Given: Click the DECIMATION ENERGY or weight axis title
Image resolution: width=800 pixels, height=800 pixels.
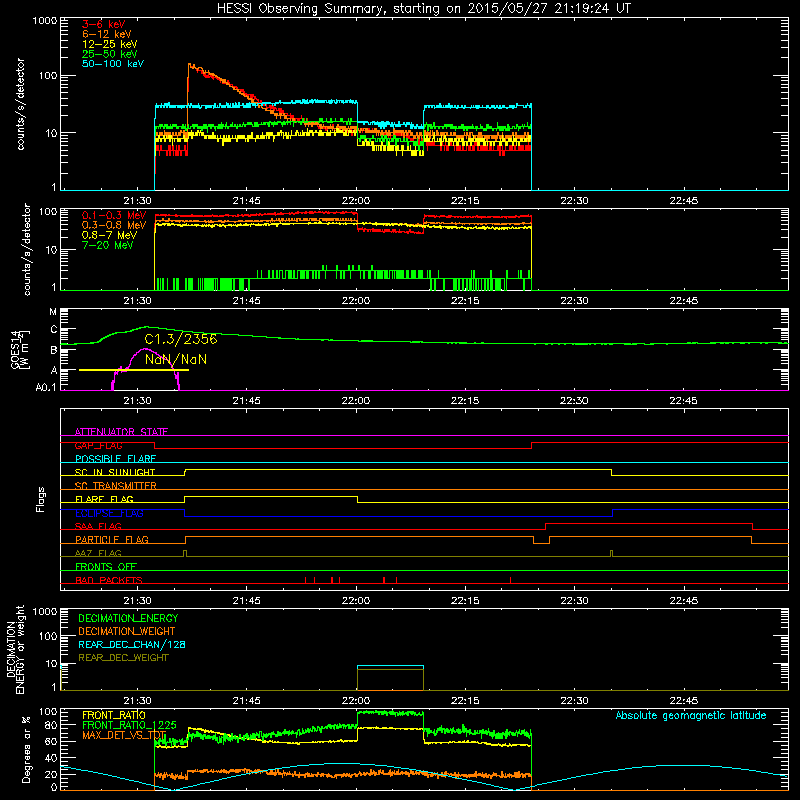Looking at the screenshot, I should (15, 649).
